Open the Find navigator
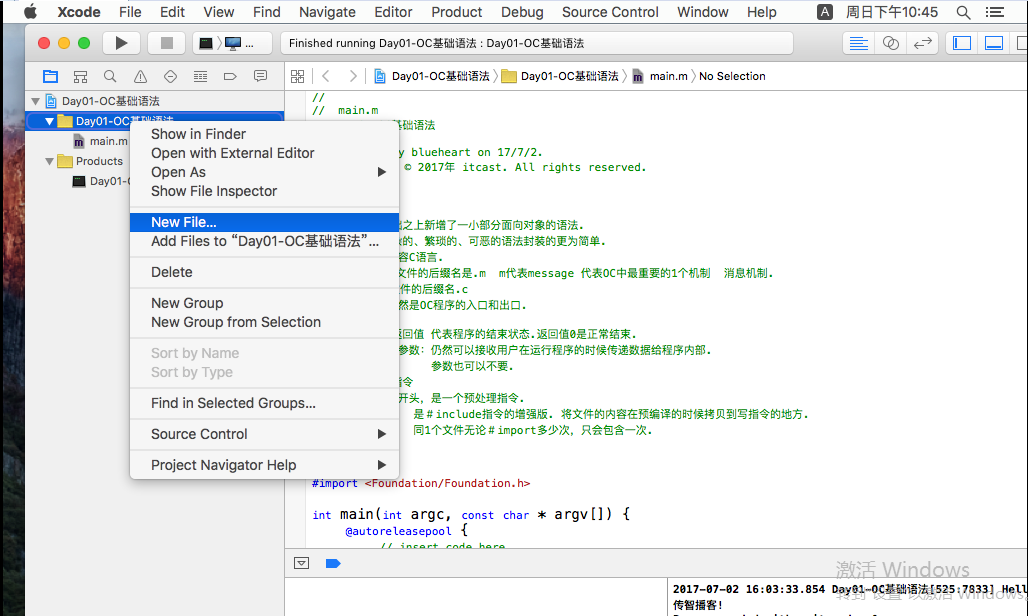The image size is (1028, 616). coord(110,77)
